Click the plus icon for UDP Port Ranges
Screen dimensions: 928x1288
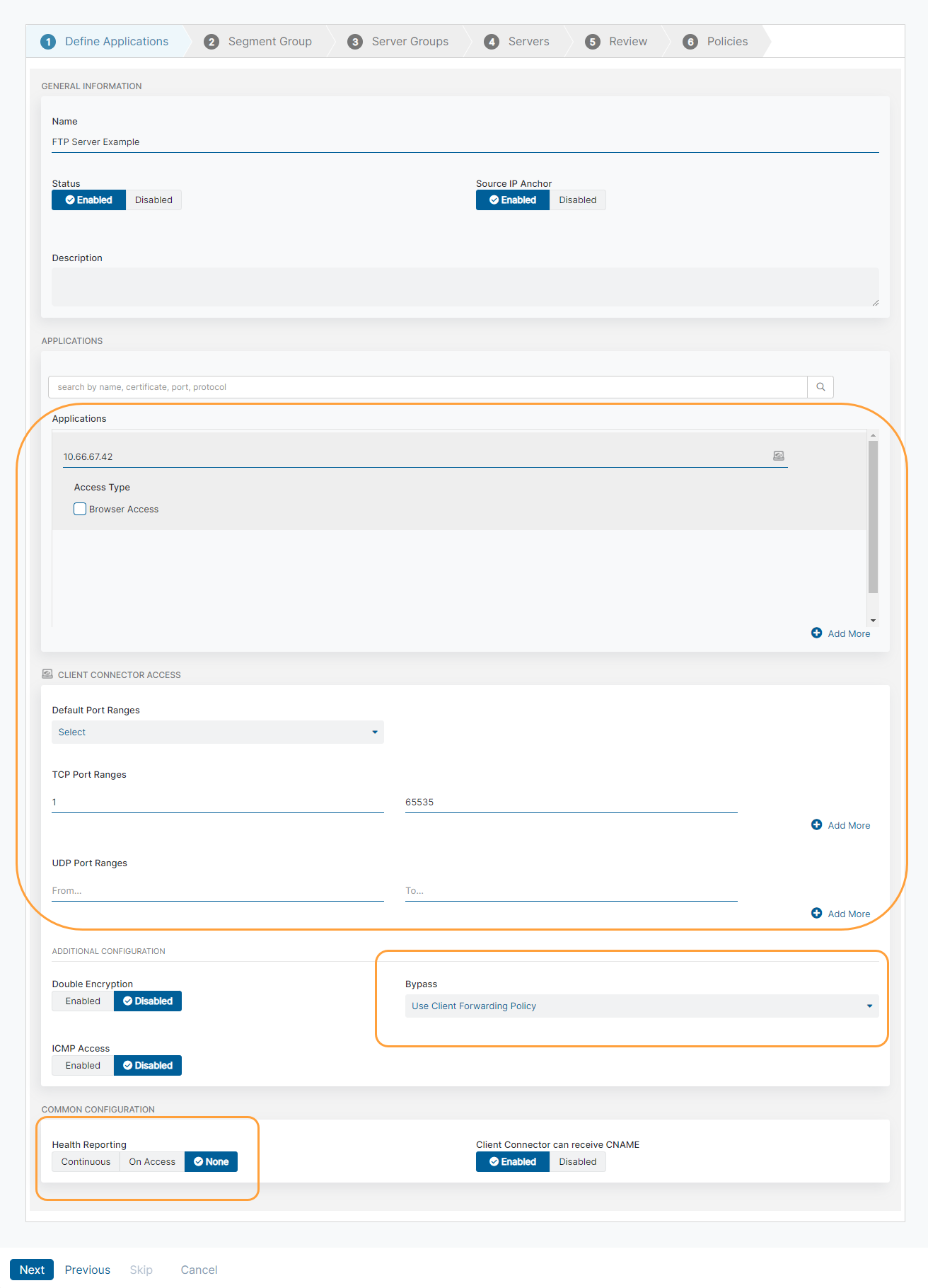coord(816,913)
